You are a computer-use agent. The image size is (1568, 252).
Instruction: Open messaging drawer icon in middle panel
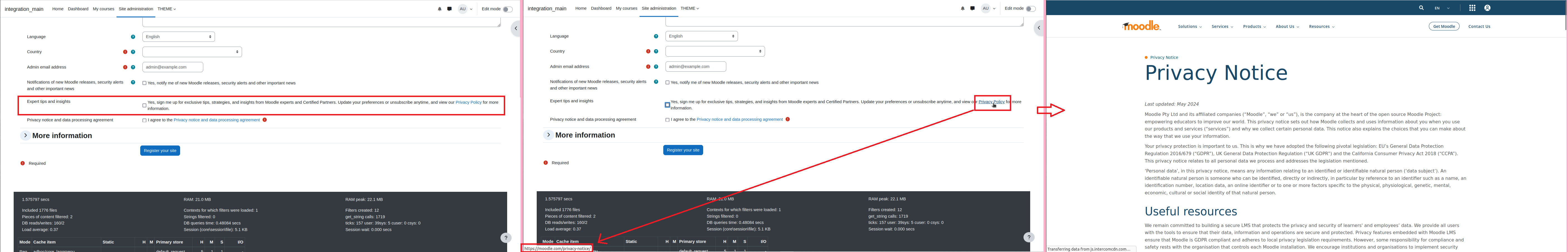point(972,9)
